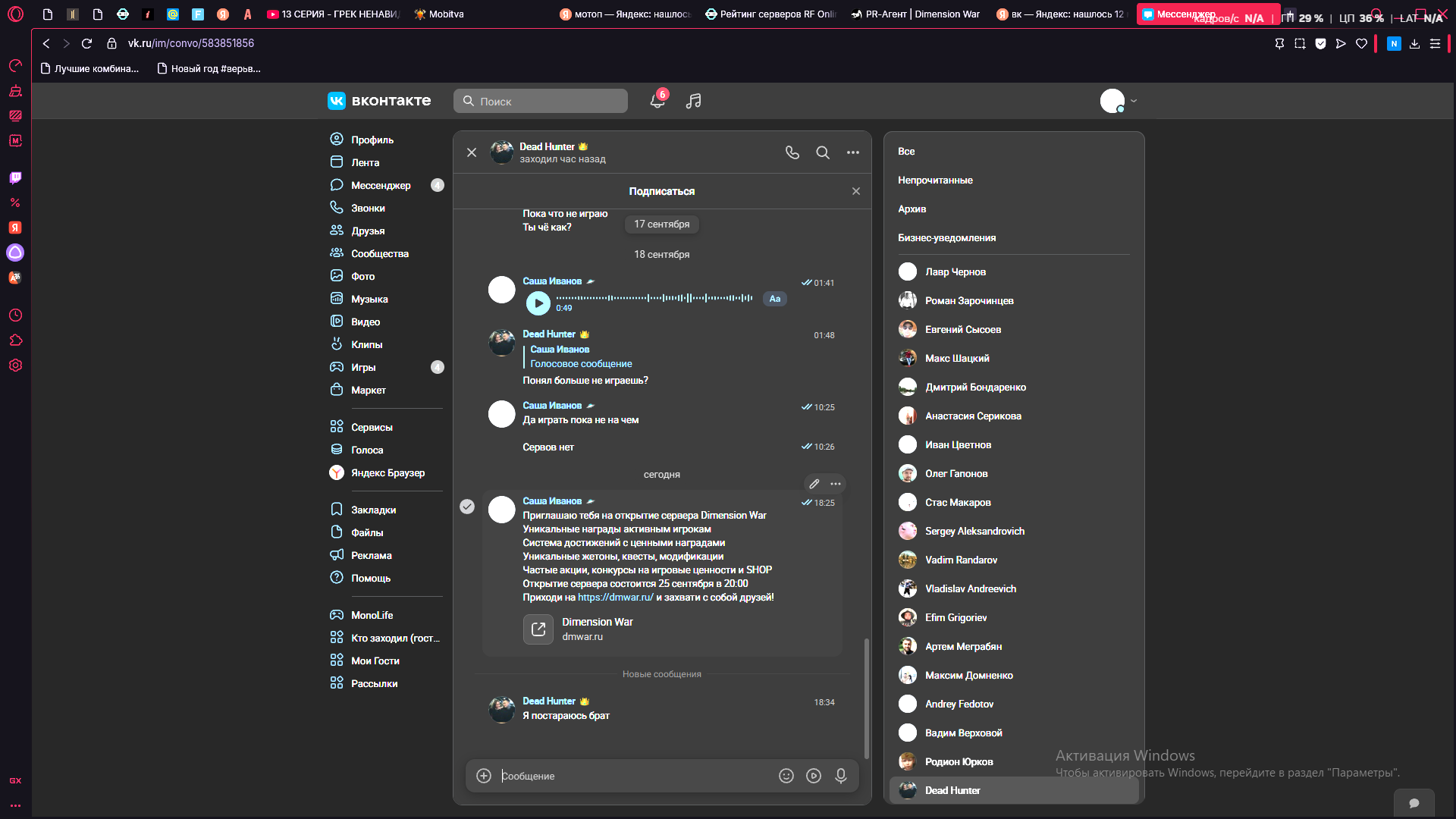
Task: Go to the ВКонтакте logo home
Action: (379, 101)
